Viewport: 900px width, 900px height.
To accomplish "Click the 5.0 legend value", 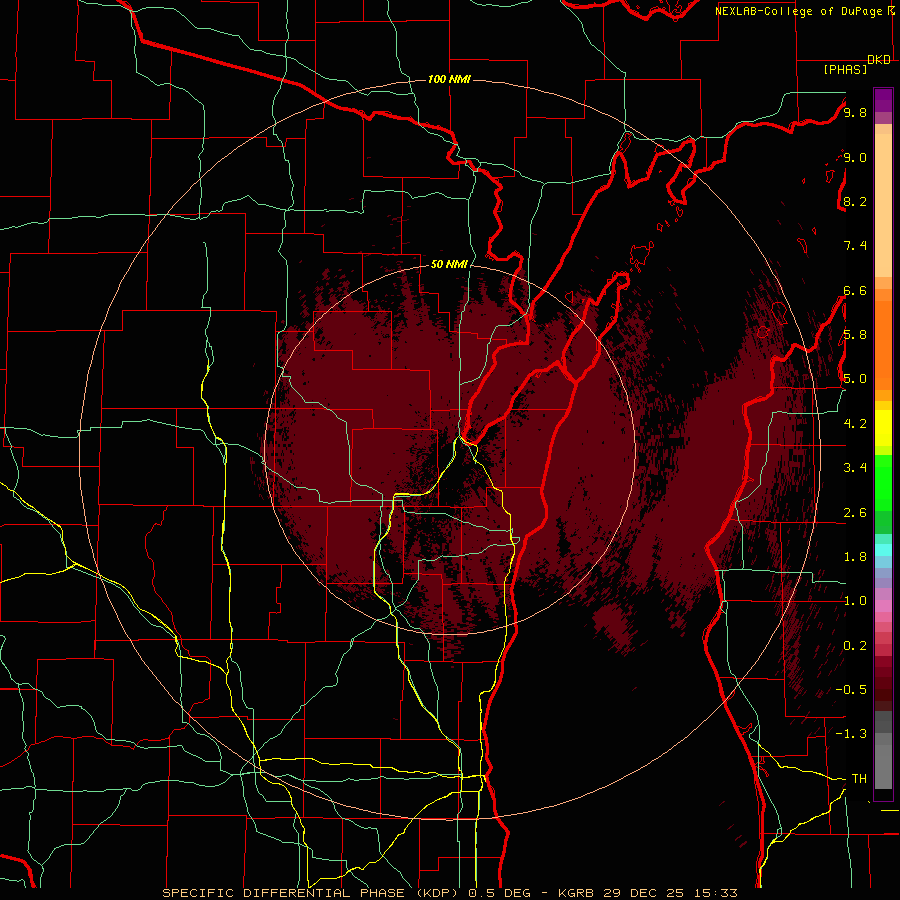I will coord(855,379).
